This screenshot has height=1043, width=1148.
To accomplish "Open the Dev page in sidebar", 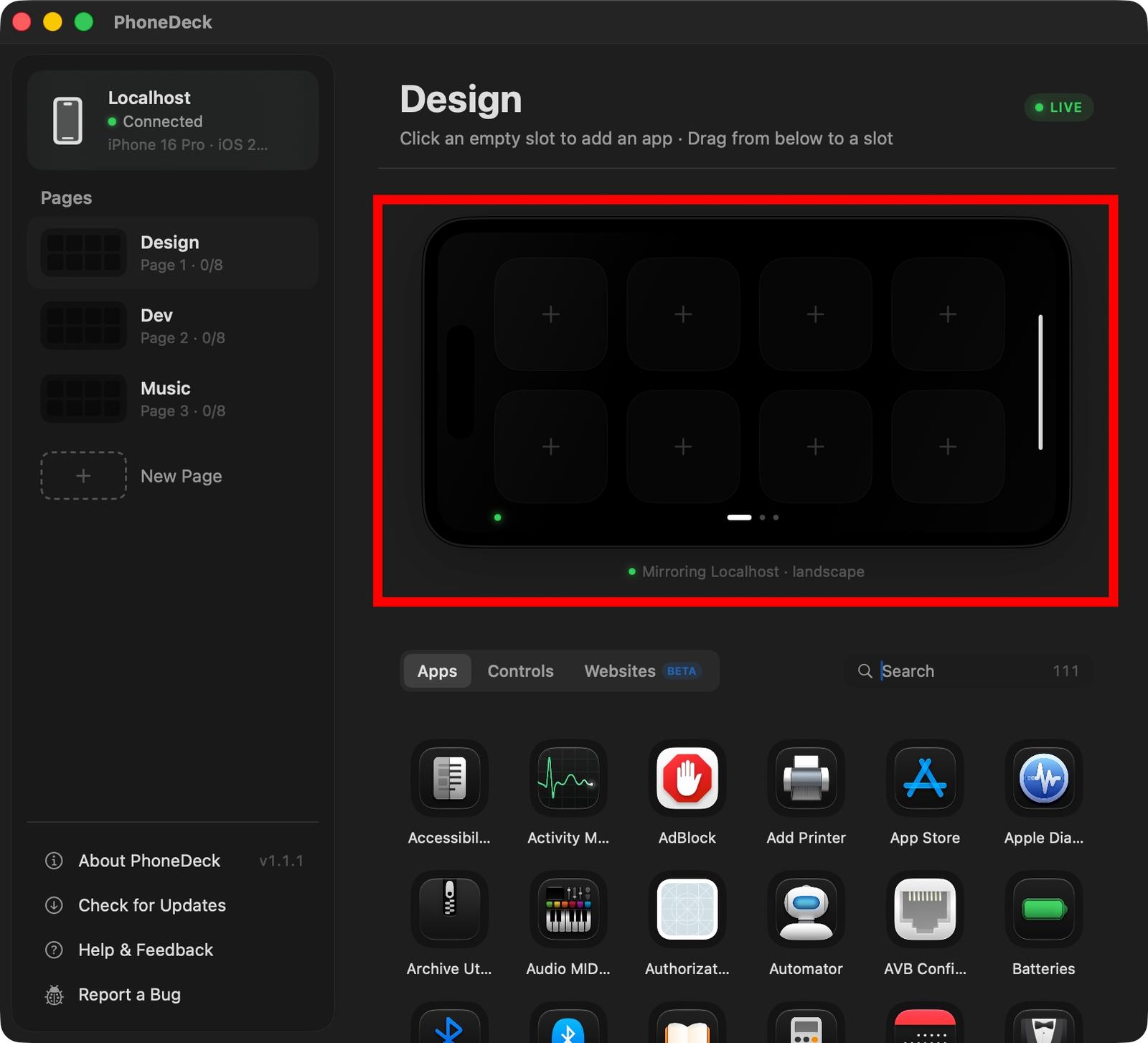I will coord(173,326).
